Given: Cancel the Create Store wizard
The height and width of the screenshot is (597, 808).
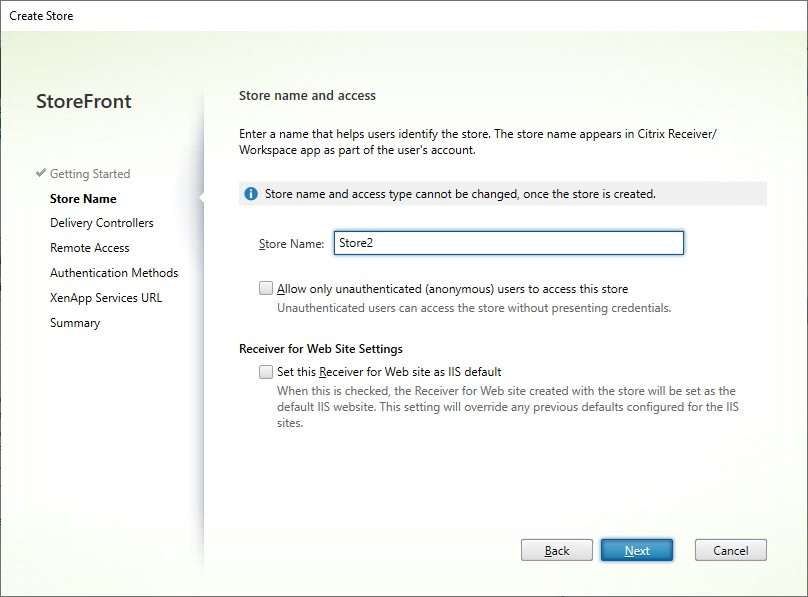Looking at the screenshot, I should 730,550.
